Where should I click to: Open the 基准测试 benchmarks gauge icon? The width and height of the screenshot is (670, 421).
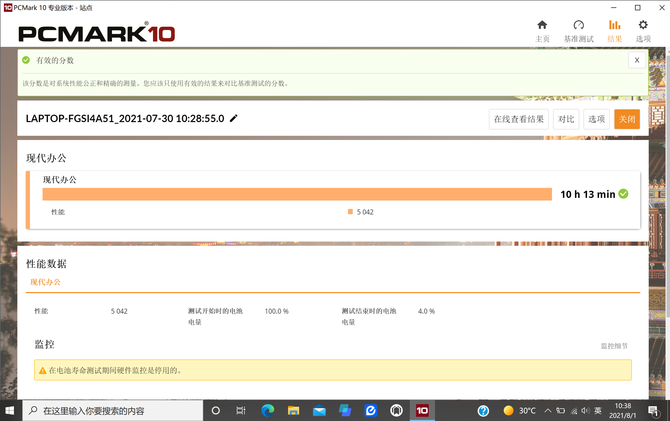[579, 25]
